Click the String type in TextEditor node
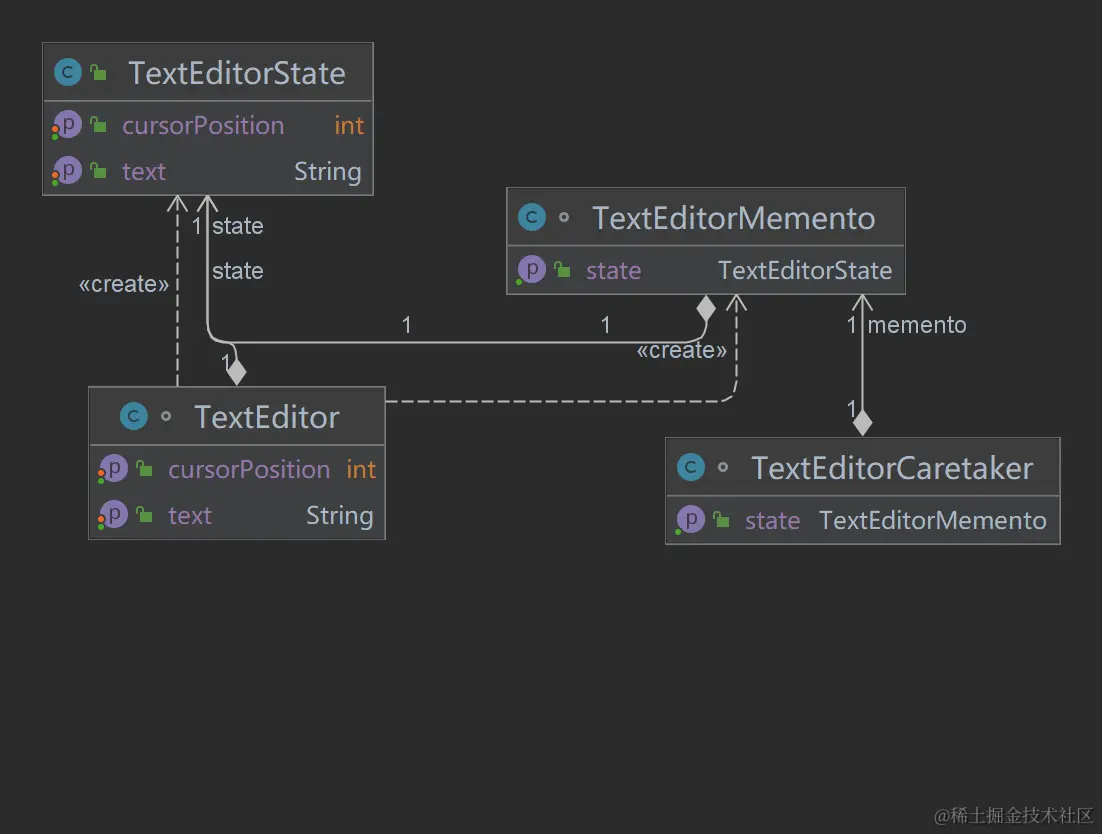 (340, 516)
